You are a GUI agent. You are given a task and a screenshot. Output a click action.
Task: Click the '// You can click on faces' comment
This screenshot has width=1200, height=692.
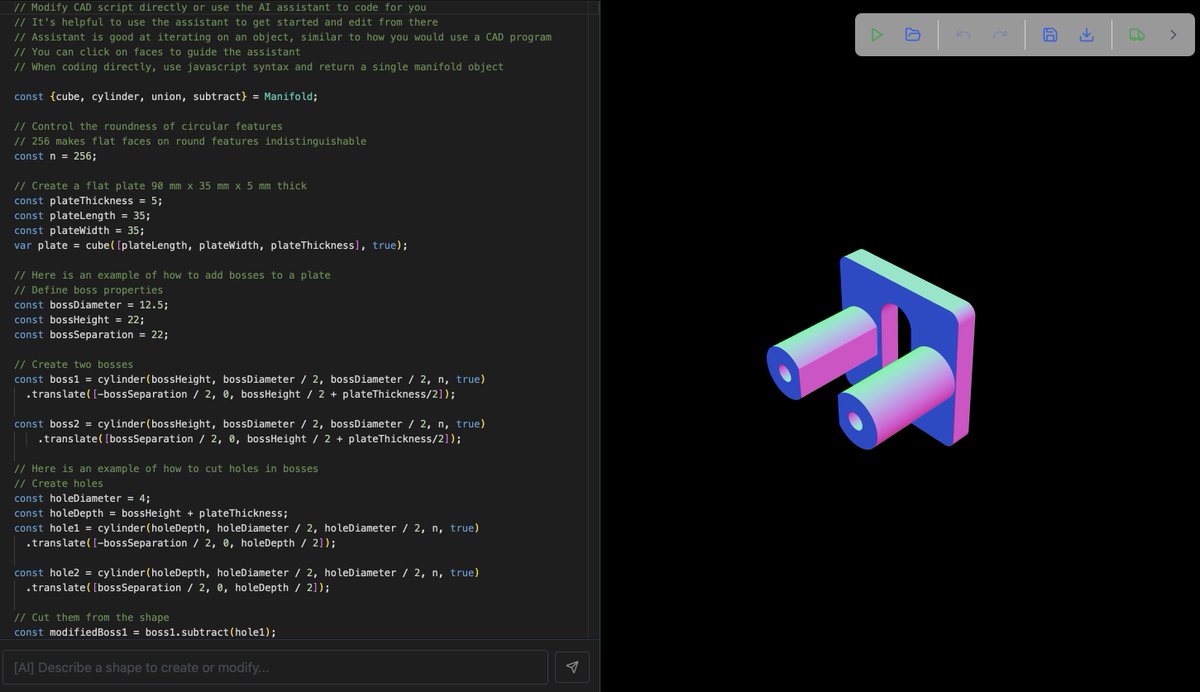[x=157, y=52]
